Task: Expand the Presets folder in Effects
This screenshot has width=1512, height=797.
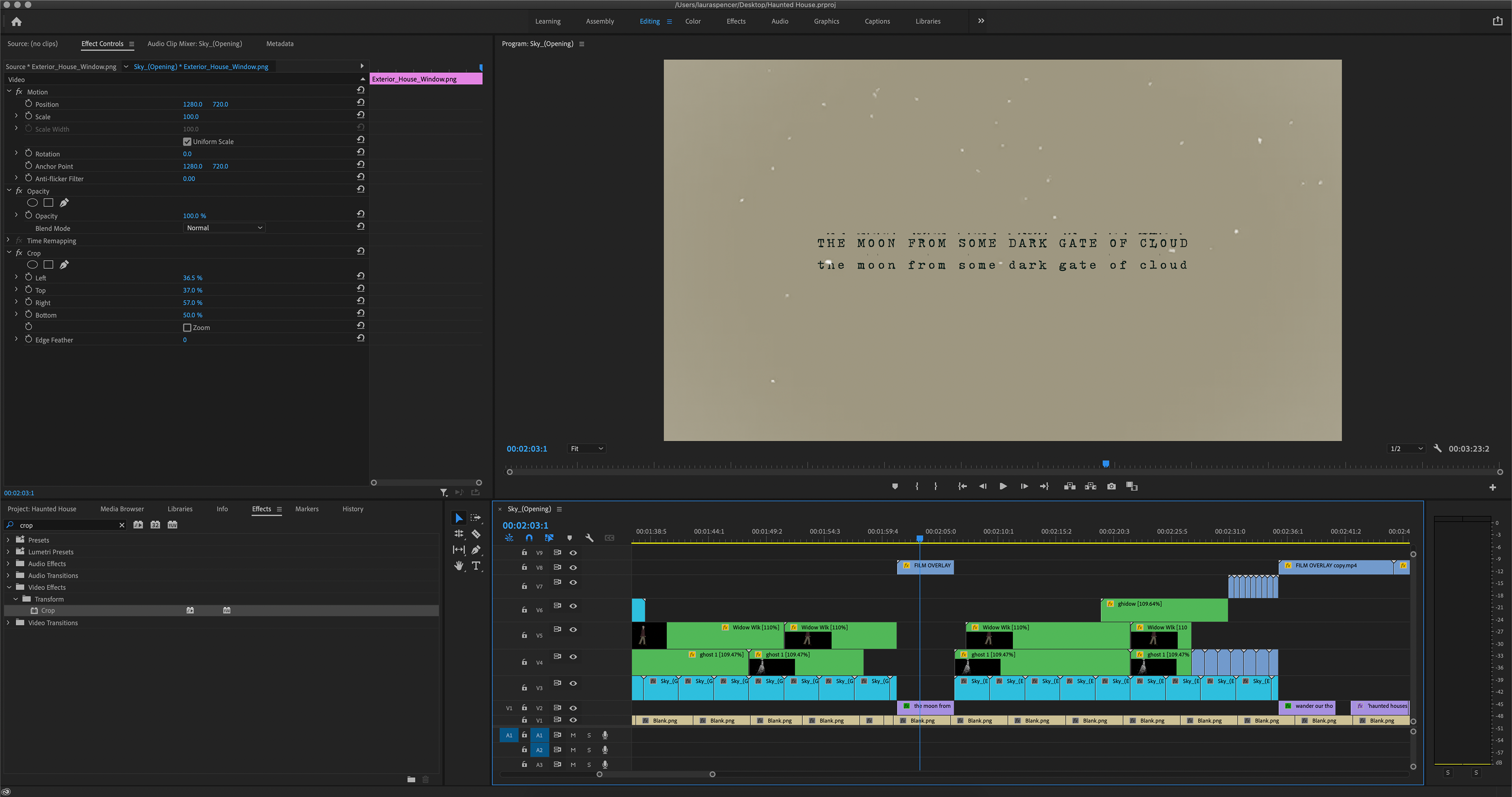Action: pos(8,539)
